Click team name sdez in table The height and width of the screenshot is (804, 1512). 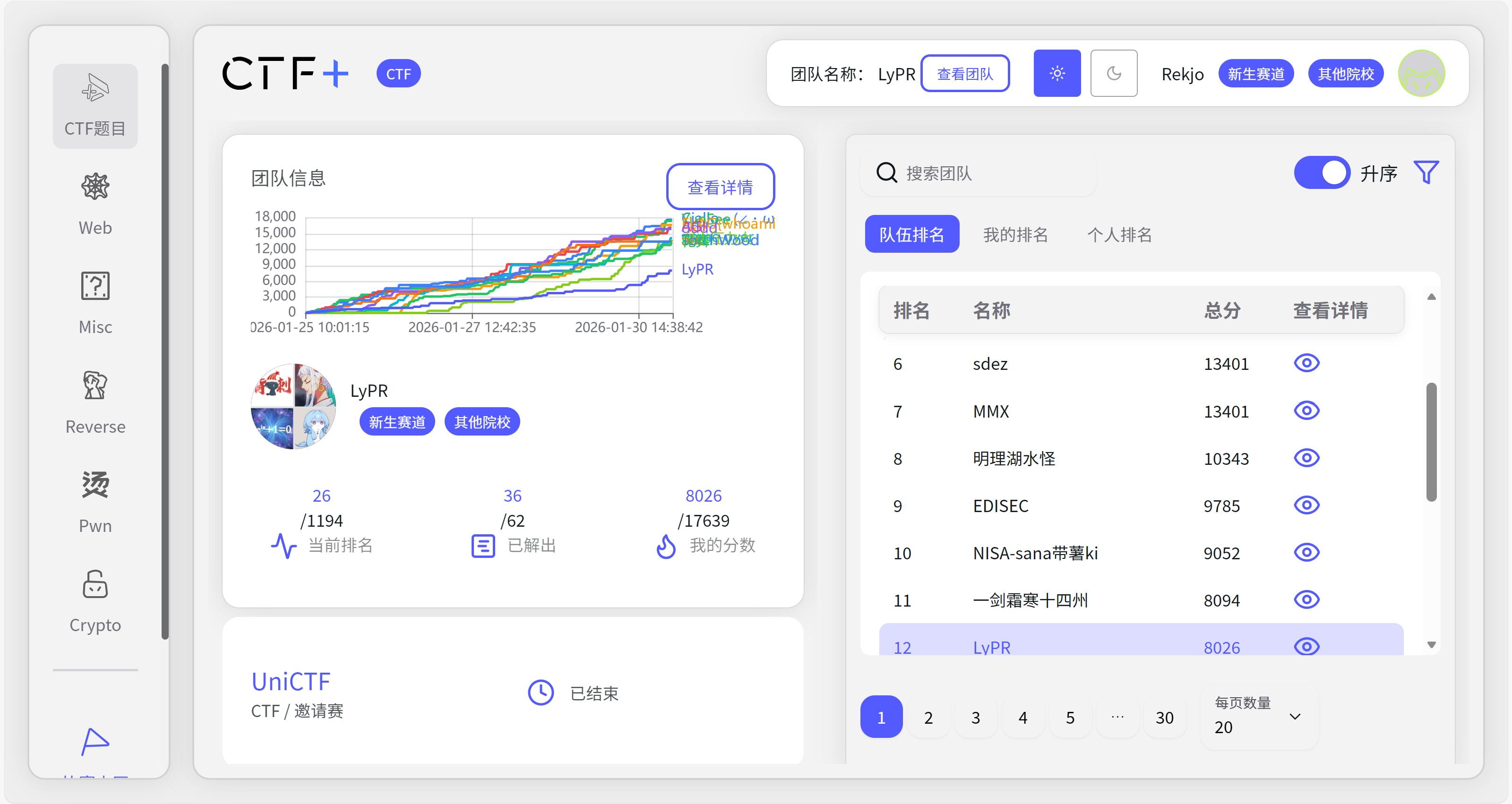click(990, 364)
